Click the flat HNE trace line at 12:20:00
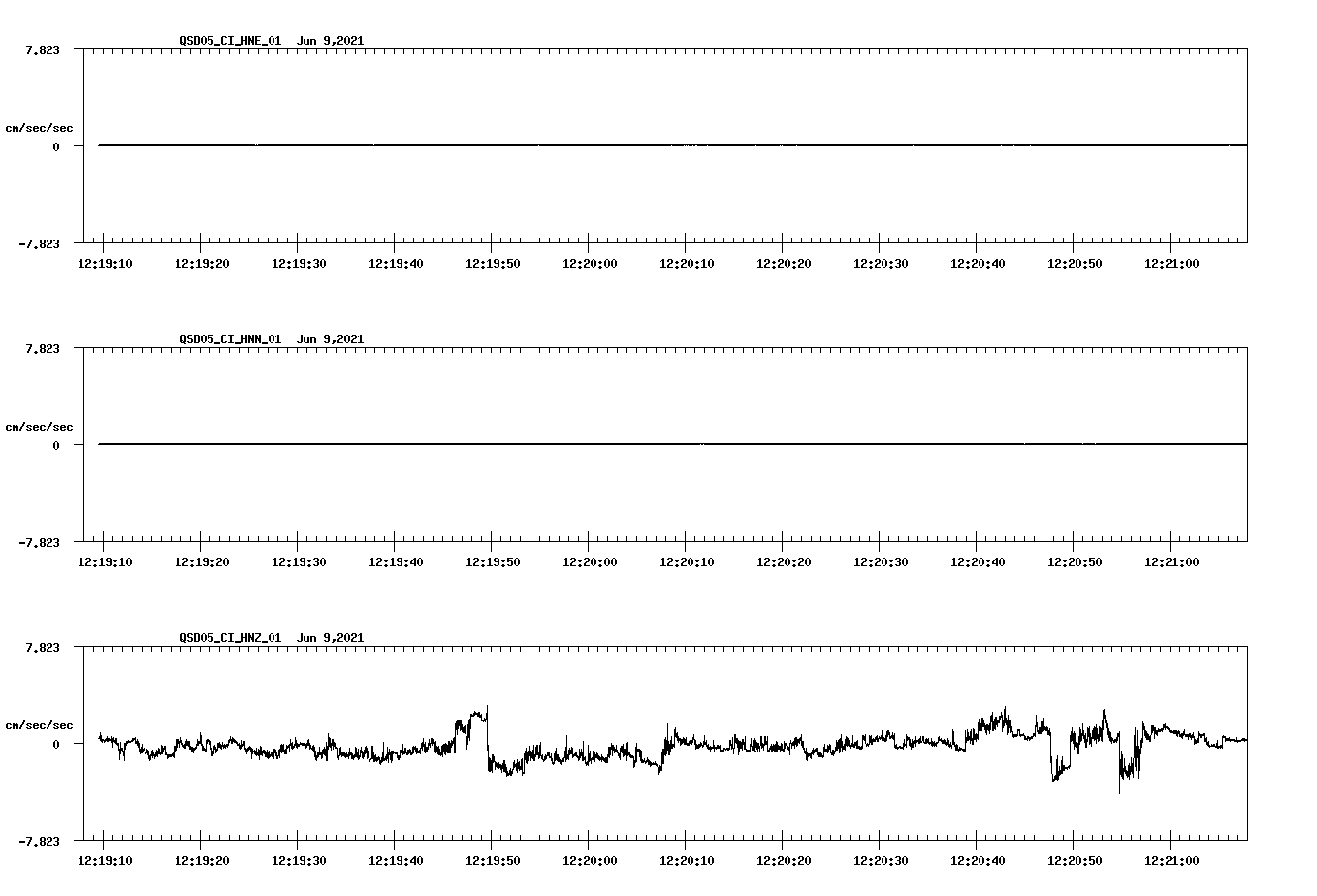 click(x=589, y=145)
